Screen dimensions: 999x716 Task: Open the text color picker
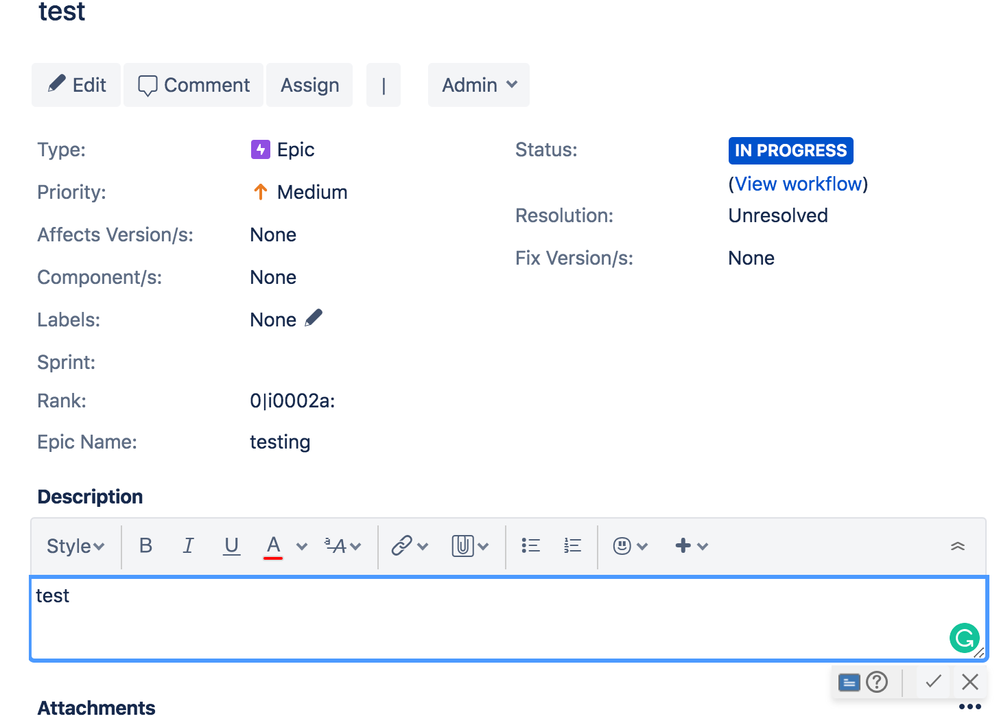[273, 546]
